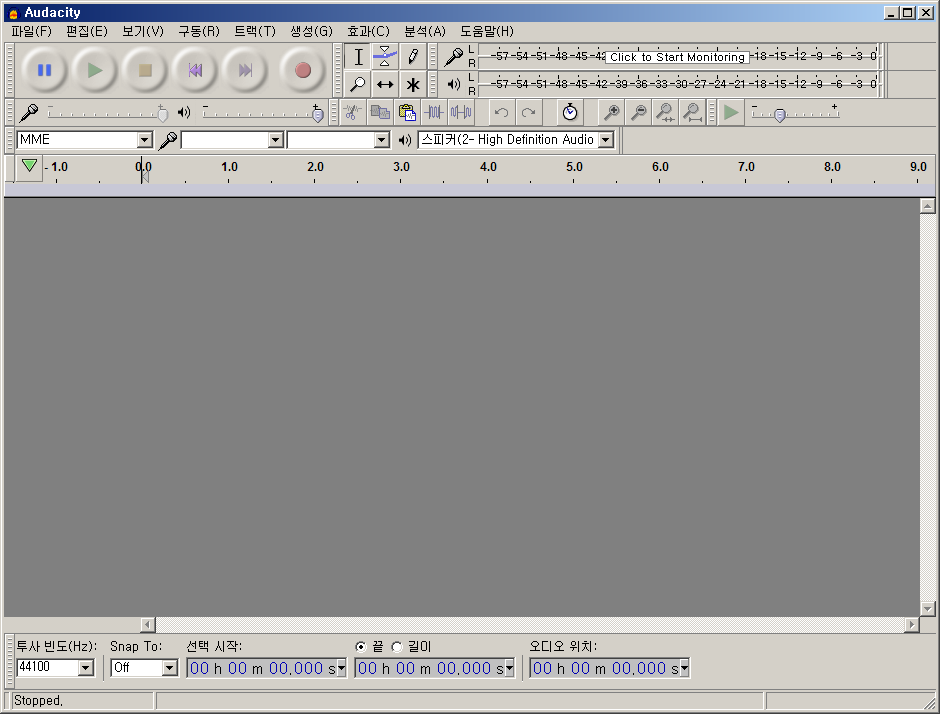Click the Fit Project zoom icon

[692, 112]
